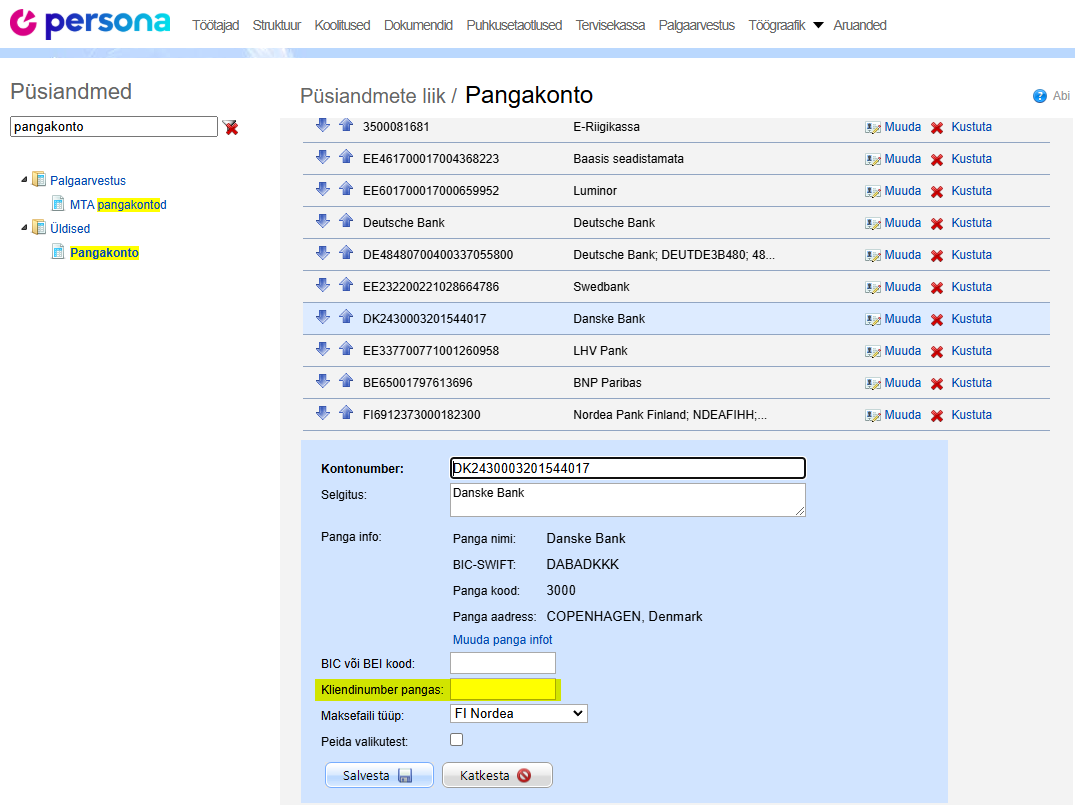This screenshot has height=805, width=1075.
Task: Click Katkesta cancel button
Action: [x=497, y=776]
